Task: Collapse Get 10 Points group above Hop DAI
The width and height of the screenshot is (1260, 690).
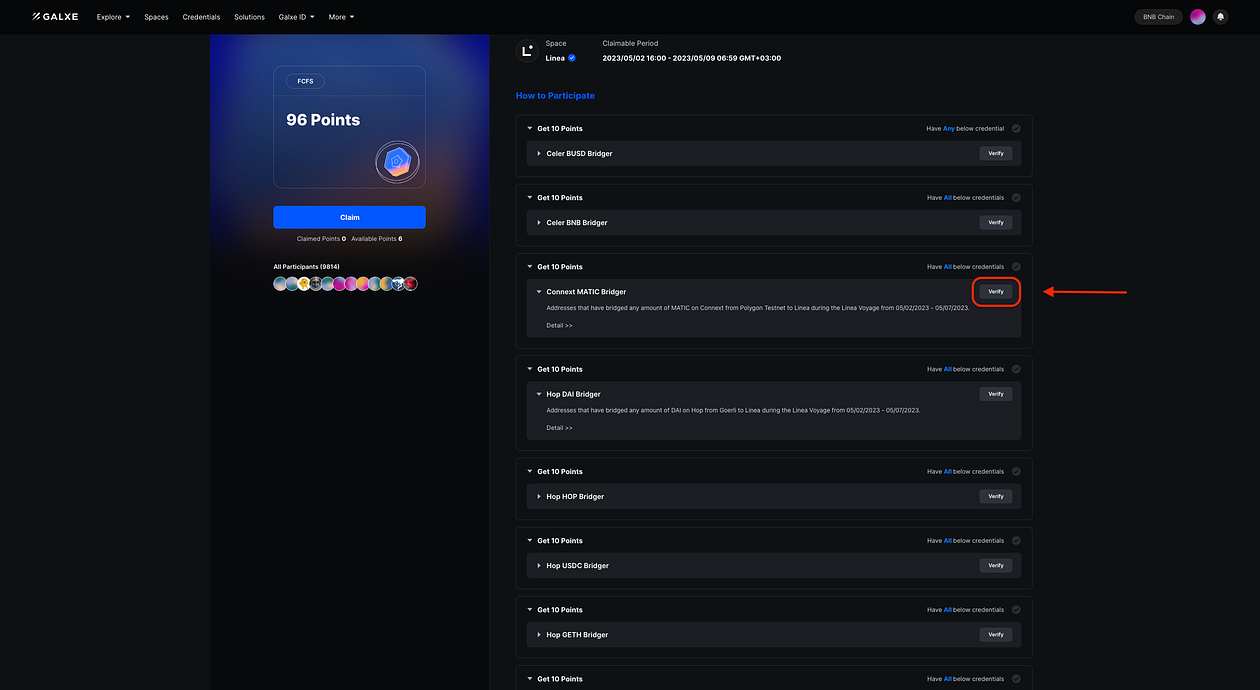Action: (x=530, y=369)
